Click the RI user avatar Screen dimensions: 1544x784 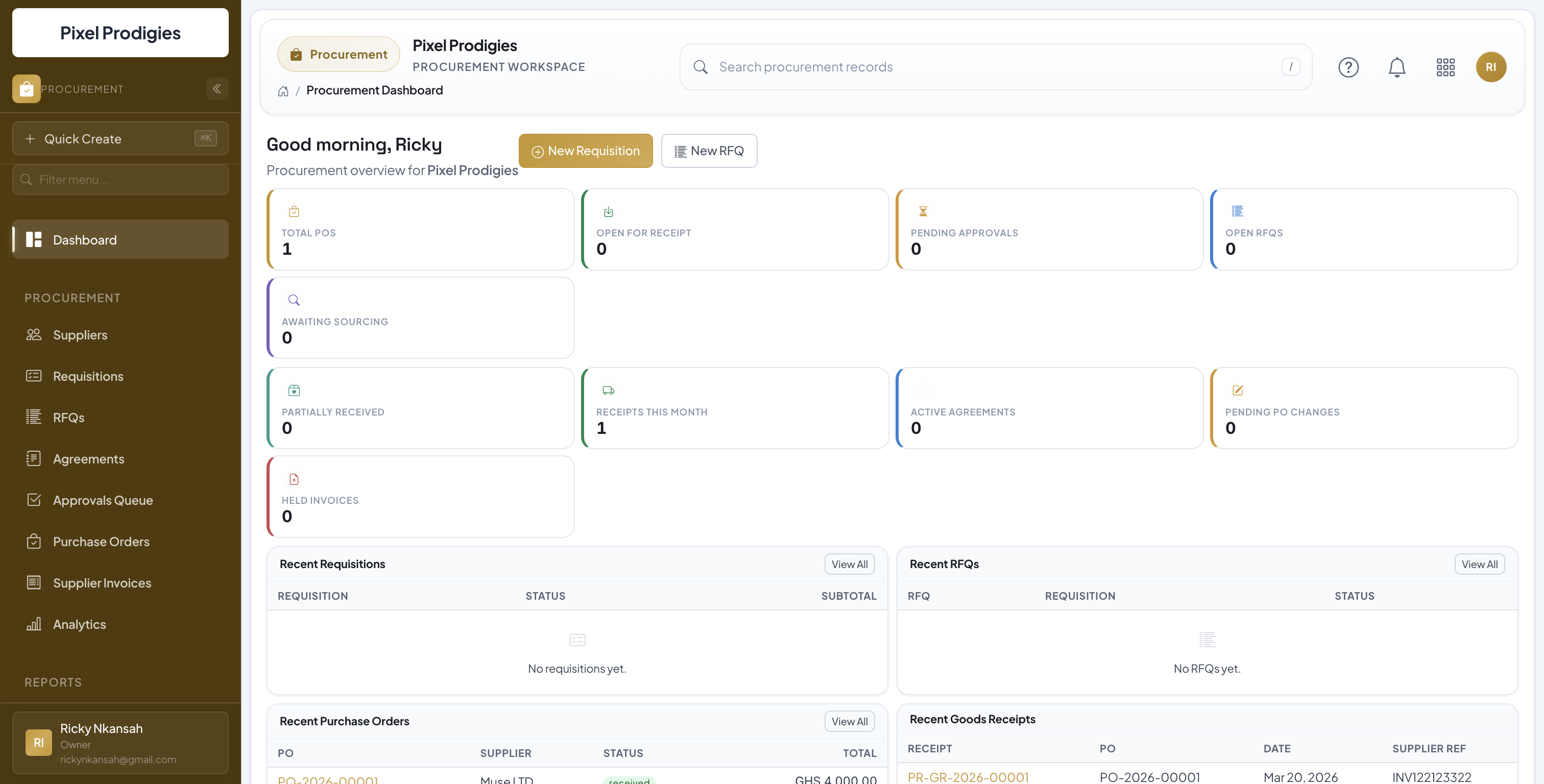point(1492,66)
